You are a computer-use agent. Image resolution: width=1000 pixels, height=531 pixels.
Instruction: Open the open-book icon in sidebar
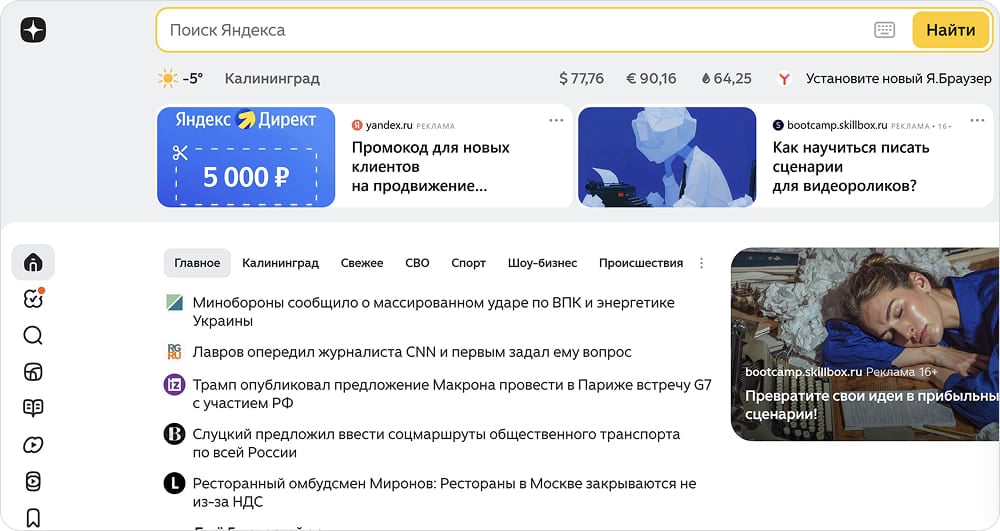(x=33, y=408)
